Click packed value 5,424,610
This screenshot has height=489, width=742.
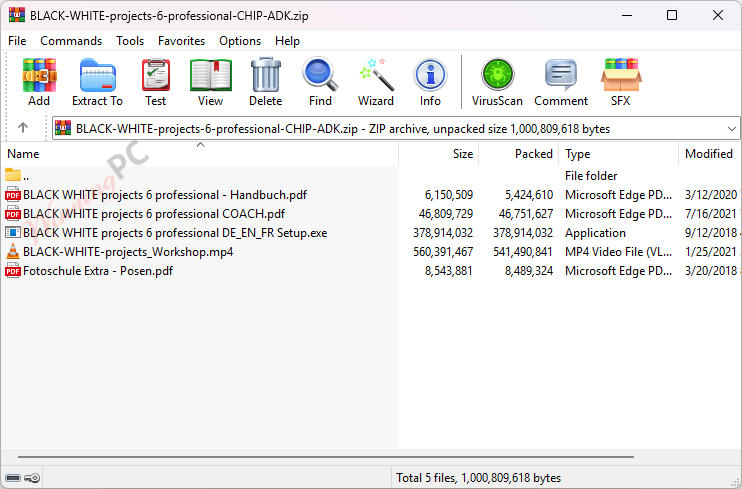click(529, 195)
